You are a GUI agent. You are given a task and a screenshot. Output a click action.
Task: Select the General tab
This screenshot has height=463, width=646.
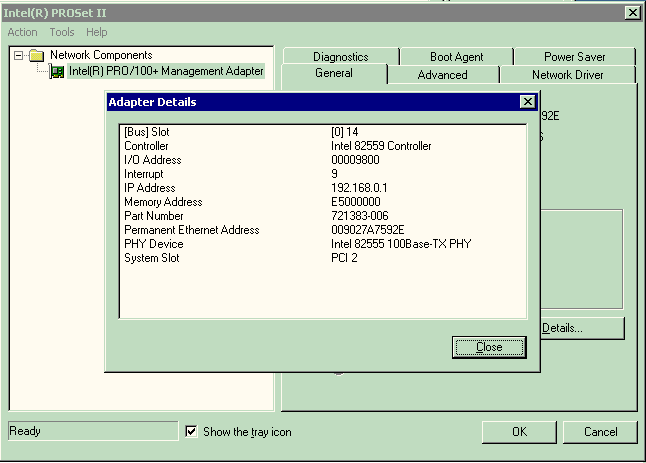click(334, 73)
